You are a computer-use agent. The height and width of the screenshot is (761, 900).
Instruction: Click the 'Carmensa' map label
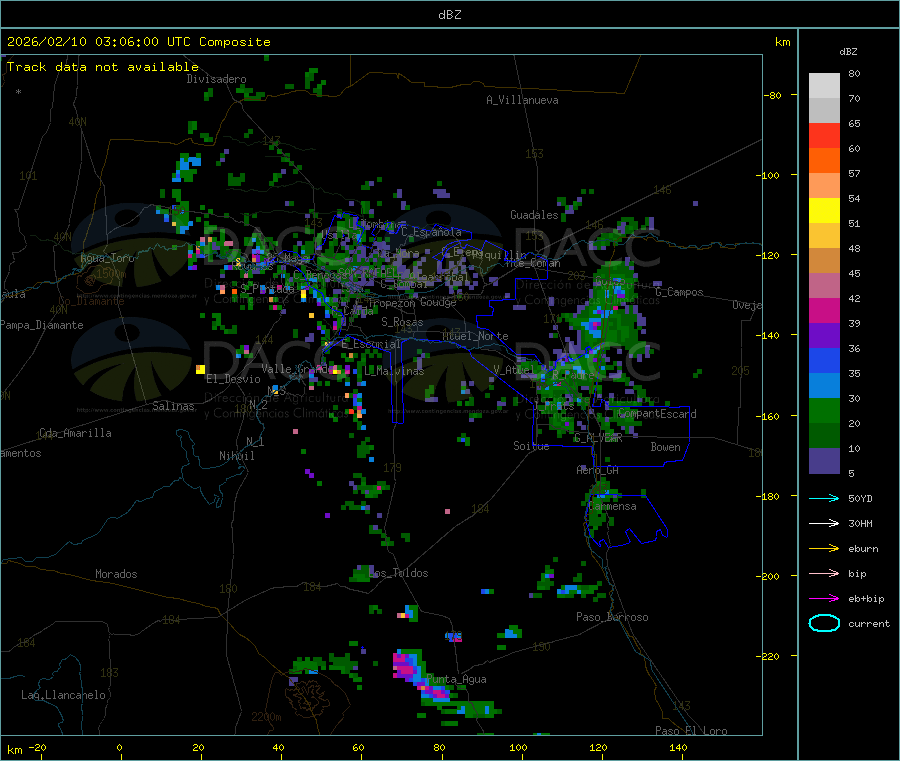[612, 506]
